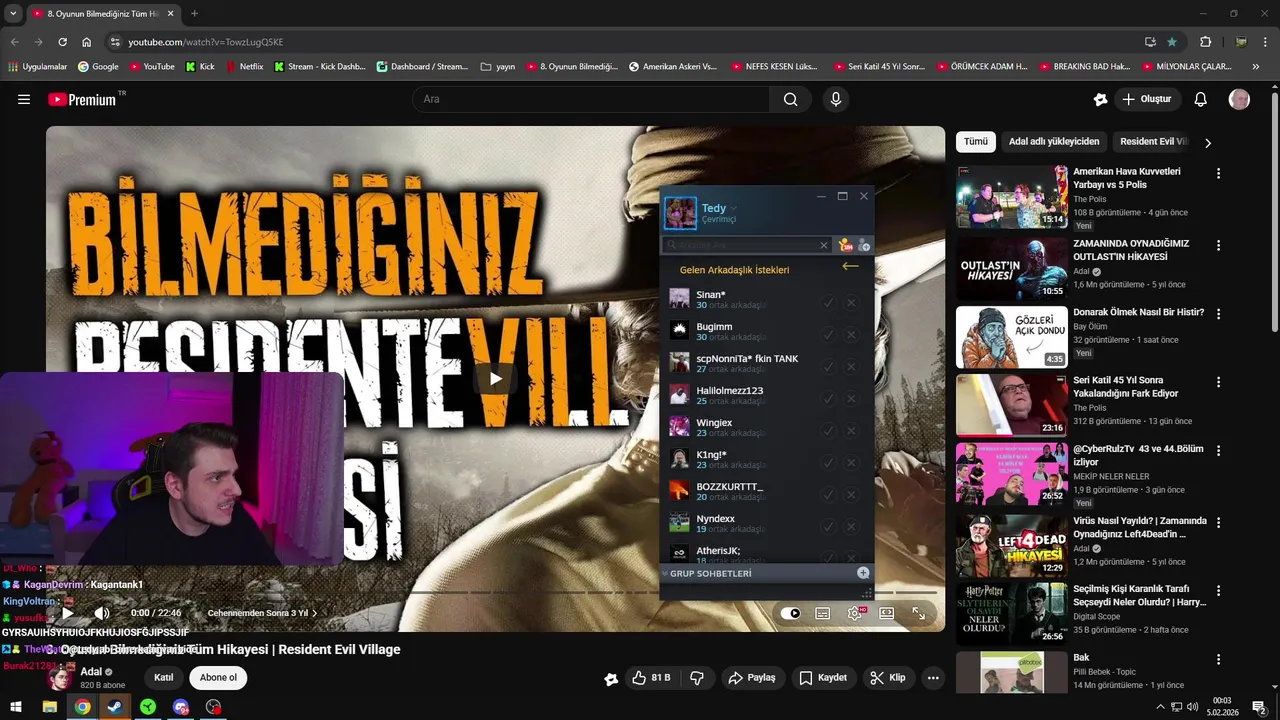Image resolution: width=1280 pixels, height=720 pixels.
Task: Open the account avatar menu
Action: pyautogui.click(x=1239, y=99)
